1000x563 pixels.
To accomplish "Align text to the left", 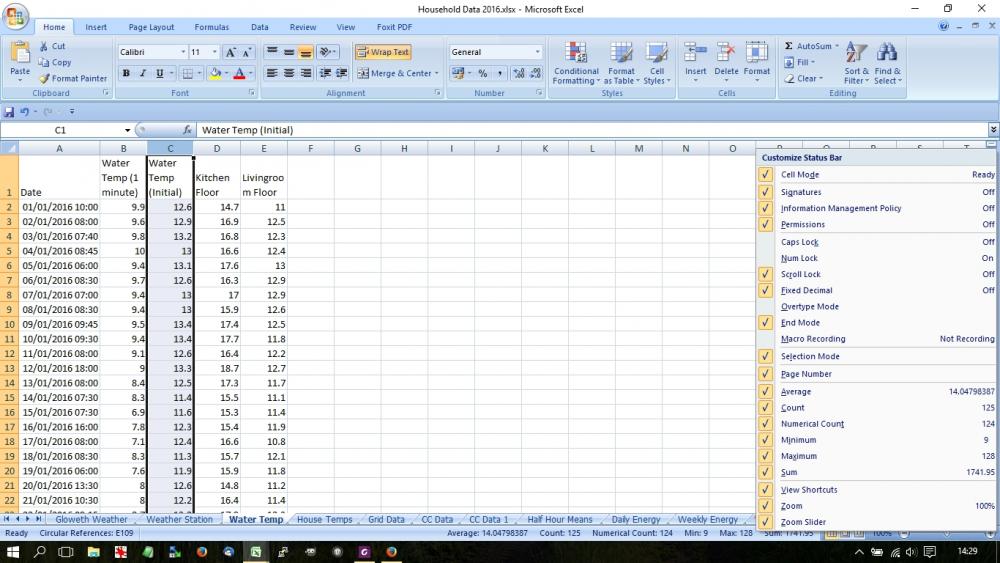I will point(272,73).
